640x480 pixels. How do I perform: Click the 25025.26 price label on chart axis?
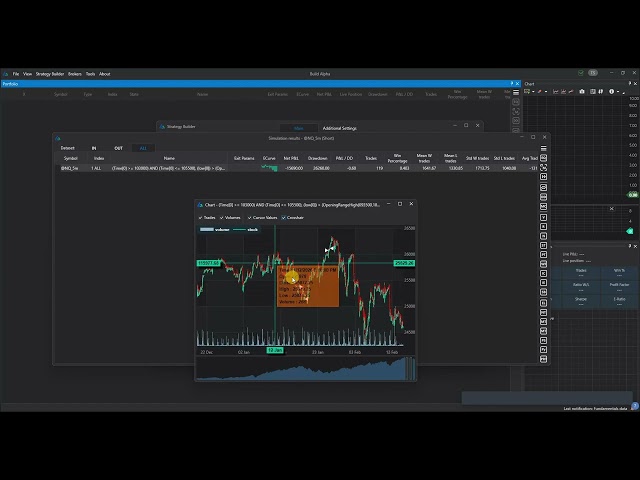click(x=404, y=263)
